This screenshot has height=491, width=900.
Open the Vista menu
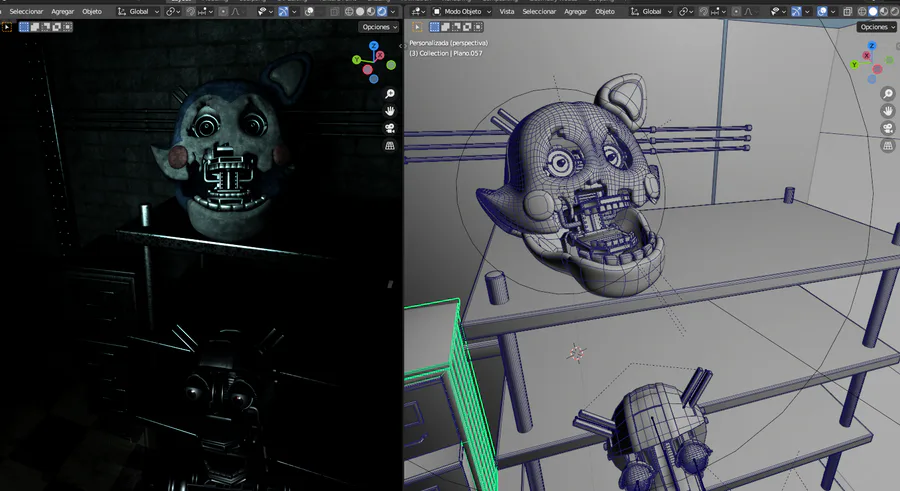click(507, 11)
